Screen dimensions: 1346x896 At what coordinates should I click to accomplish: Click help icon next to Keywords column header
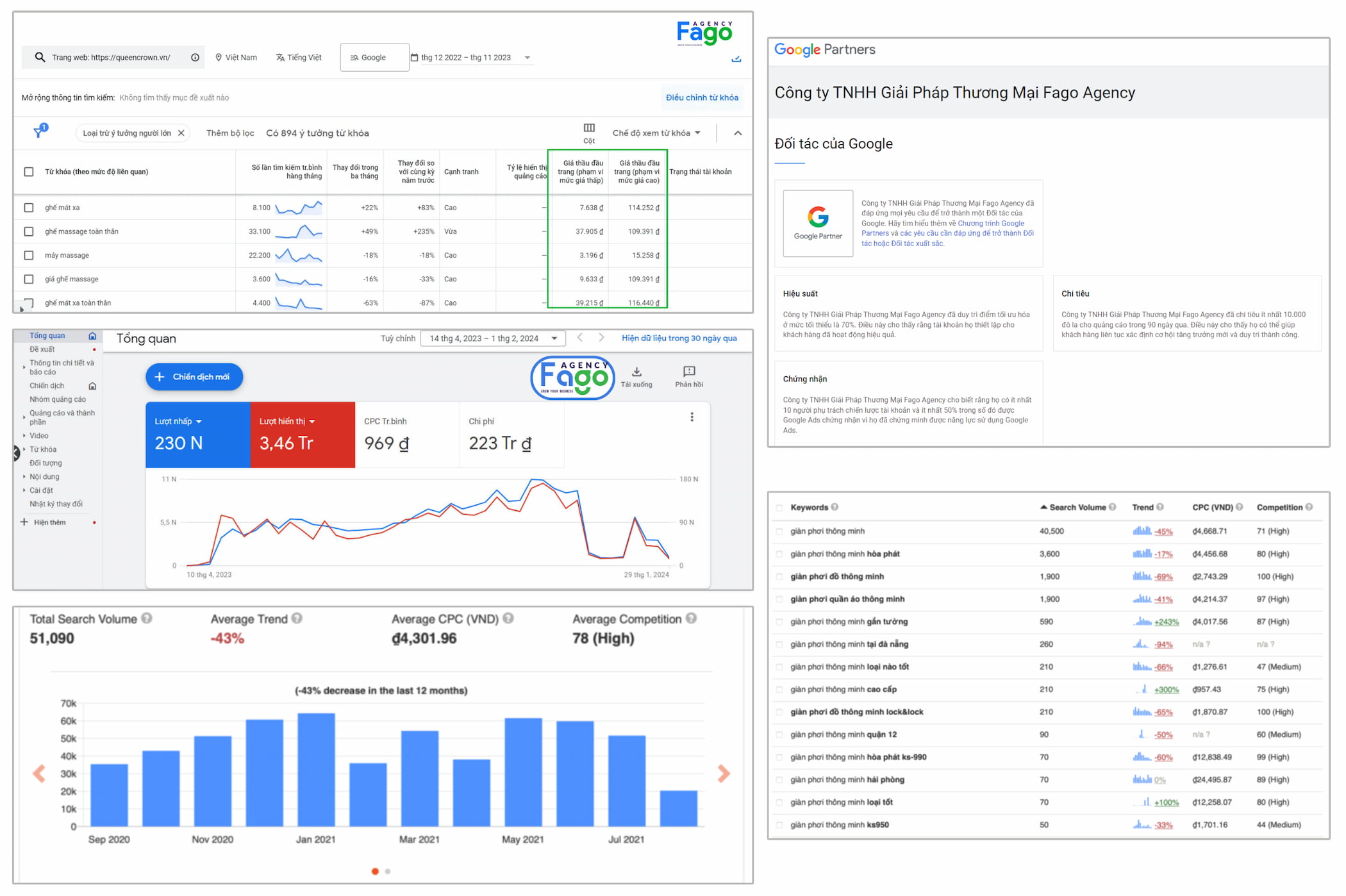pos(835,507)
